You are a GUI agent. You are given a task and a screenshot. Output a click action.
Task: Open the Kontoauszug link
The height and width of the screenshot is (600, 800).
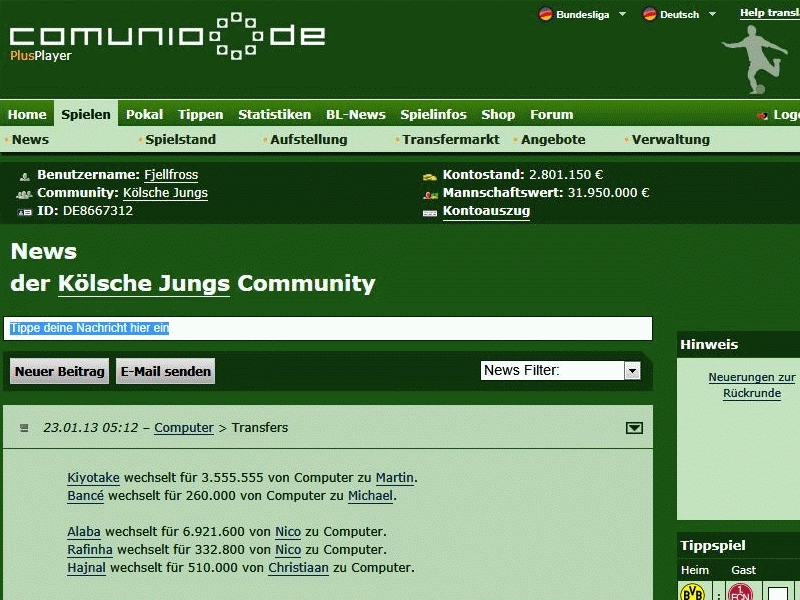[486, 211]
